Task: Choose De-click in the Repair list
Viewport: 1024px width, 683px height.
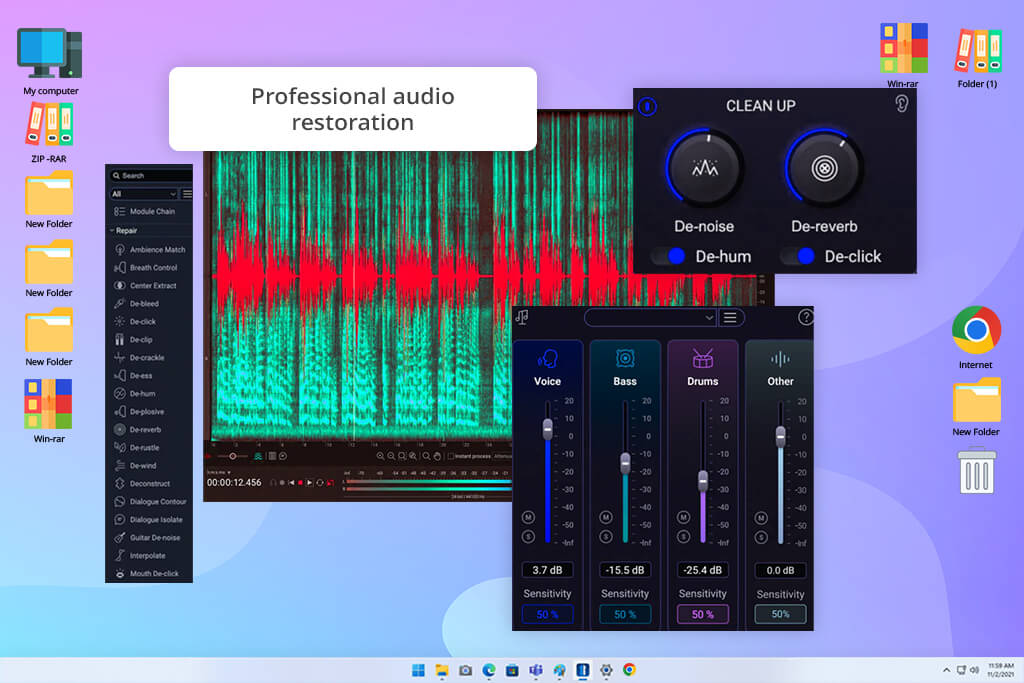Action: [136, 321]
